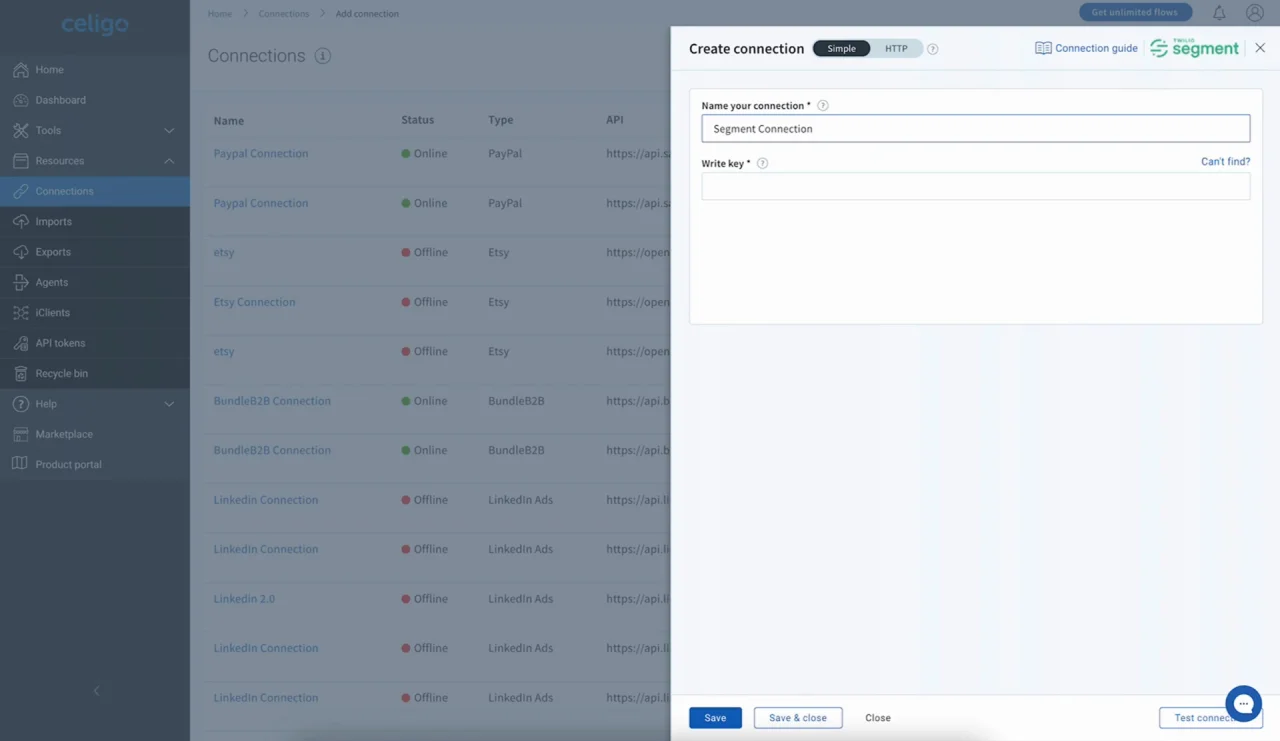
Task: Click the Help question mark icon
Action: [20, 404]
